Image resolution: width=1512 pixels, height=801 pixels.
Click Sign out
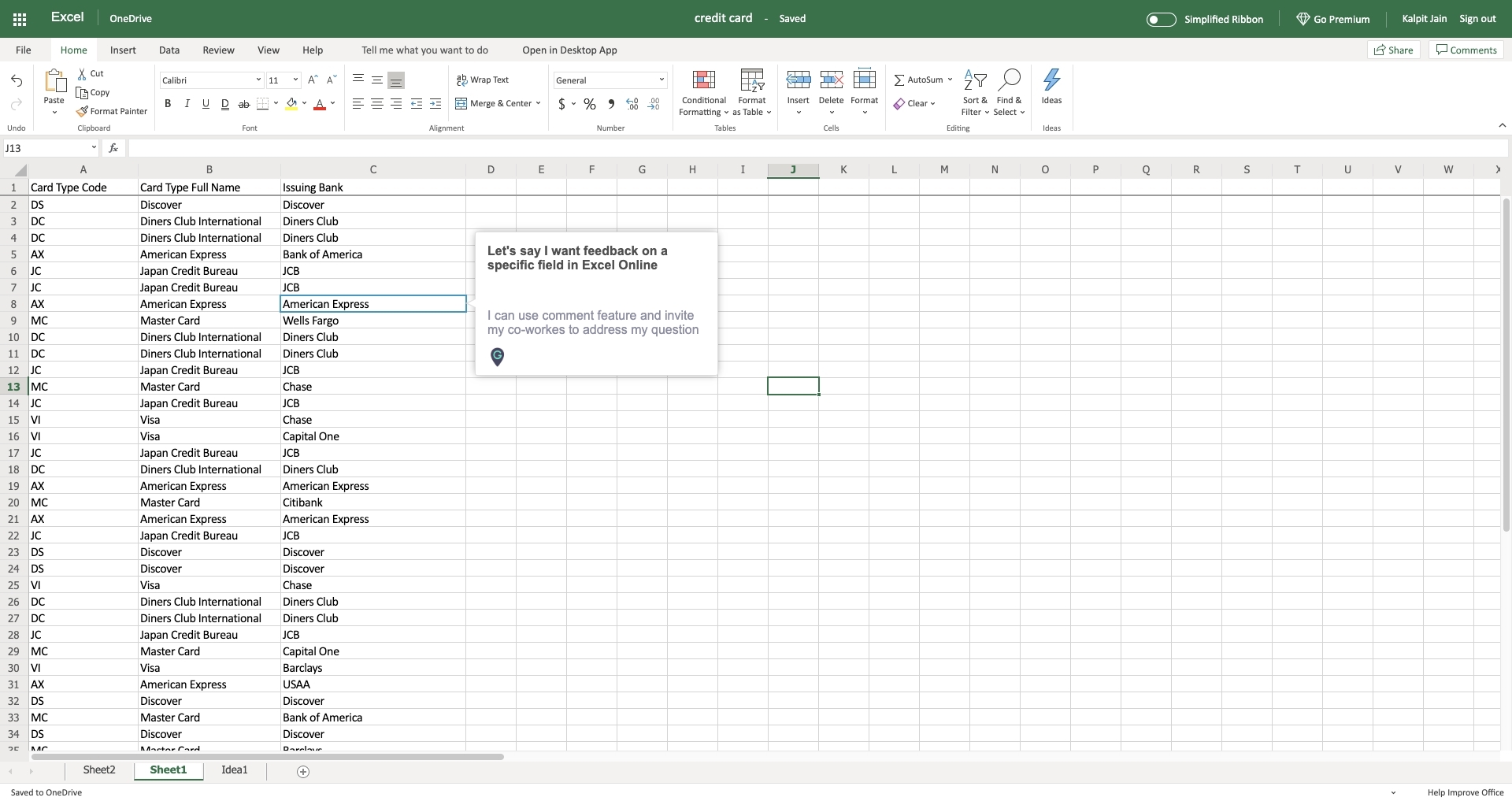coord(1477,19)
